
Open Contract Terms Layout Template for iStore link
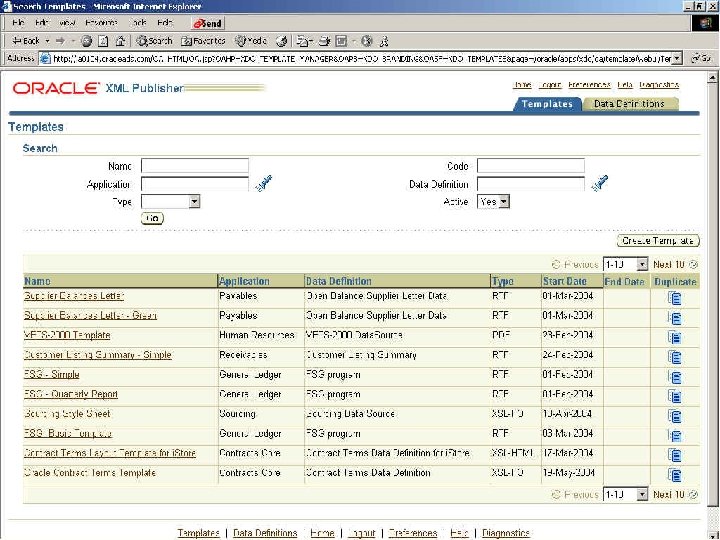[x=110, y=453]
